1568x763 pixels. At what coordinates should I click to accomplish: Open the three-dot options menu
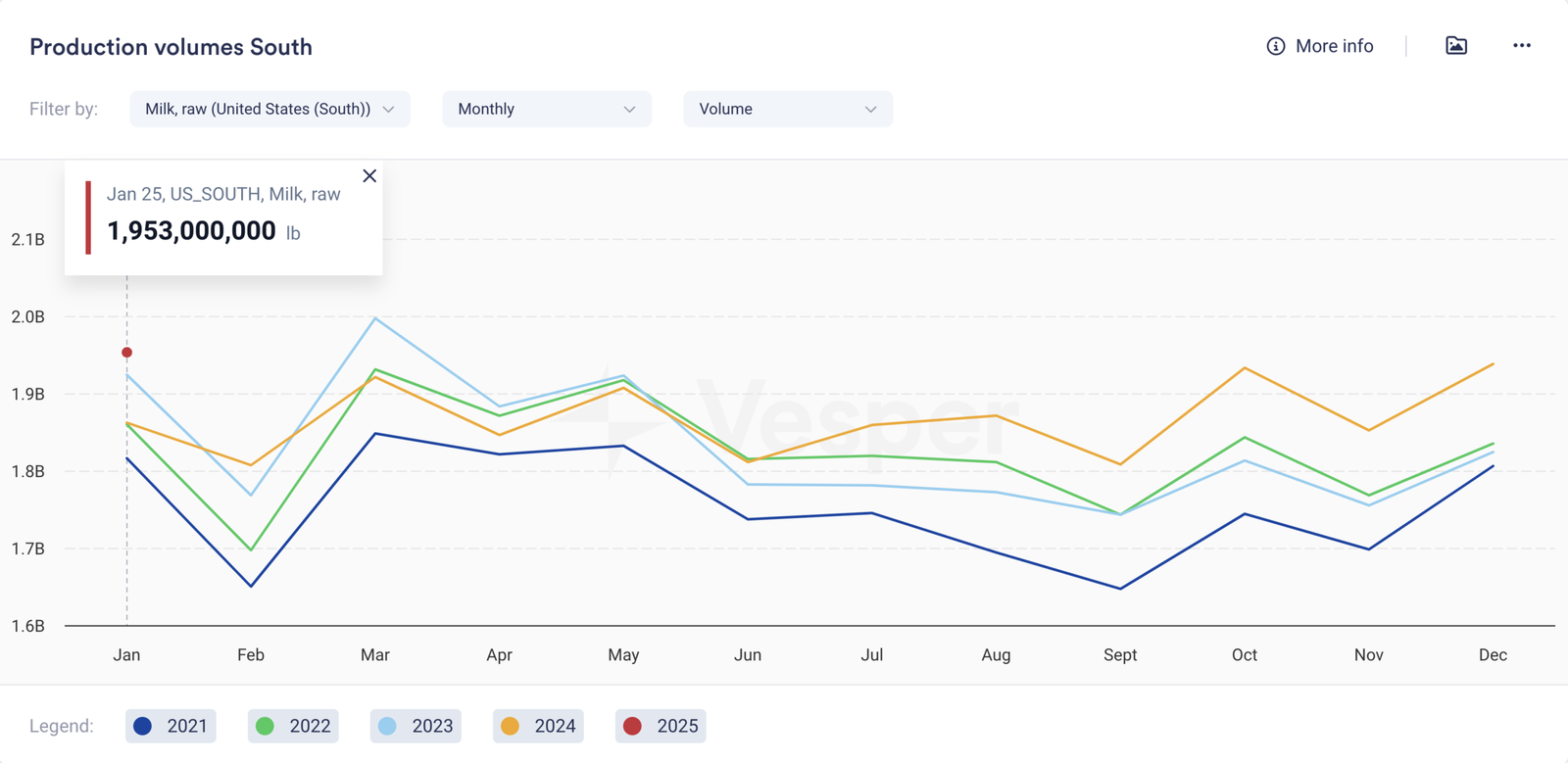pos(1521,46)
